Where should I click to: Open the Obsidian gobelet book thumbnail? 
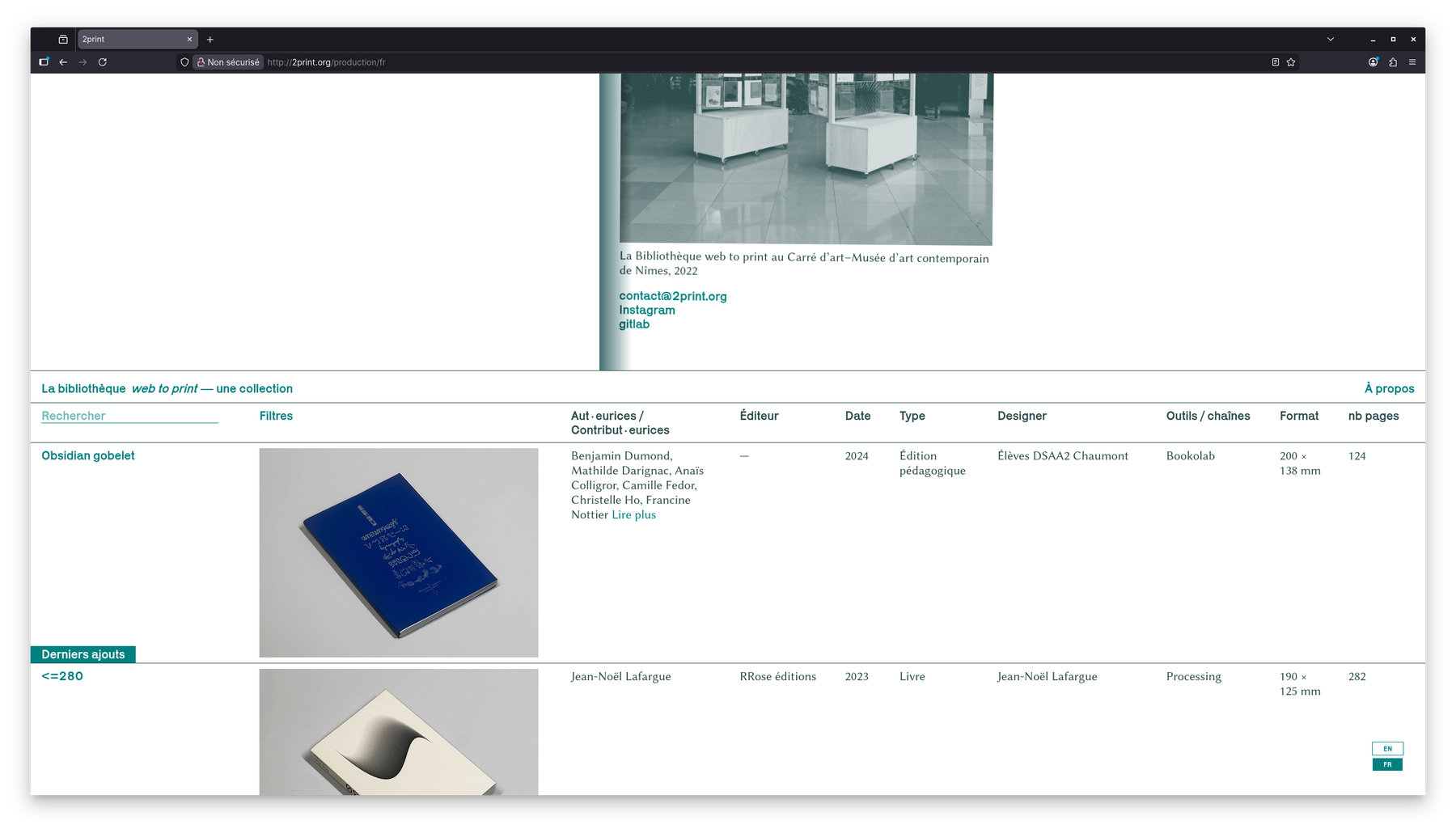tap(398, 552)
